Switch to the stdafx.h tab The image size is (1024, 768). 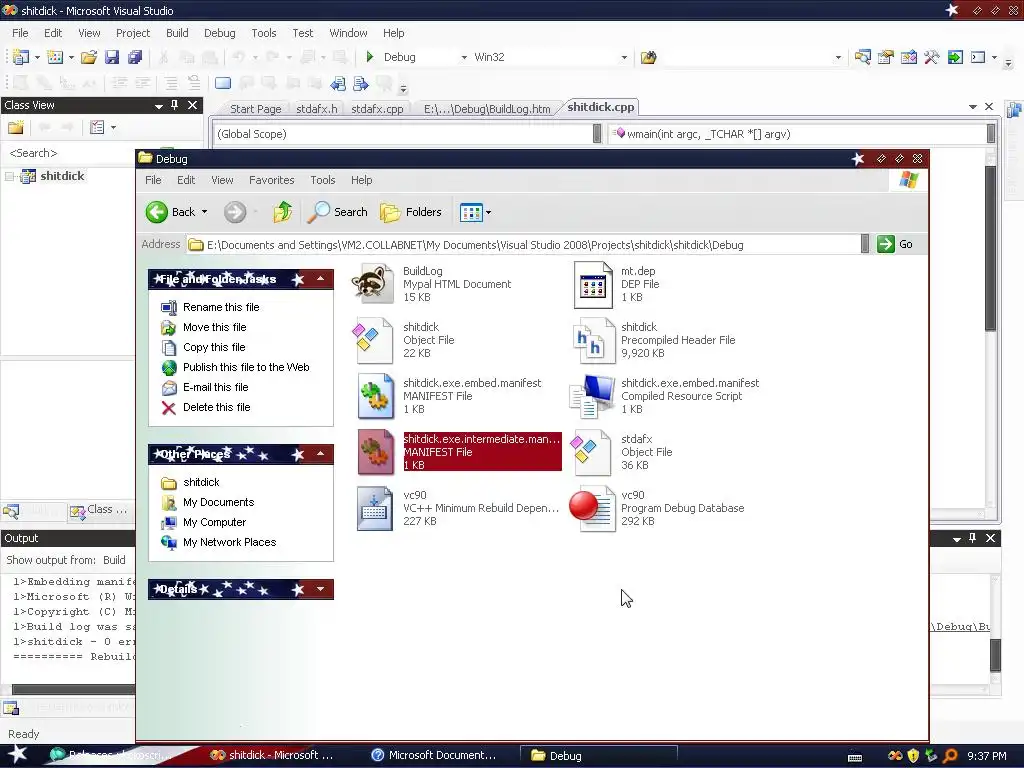317,108
